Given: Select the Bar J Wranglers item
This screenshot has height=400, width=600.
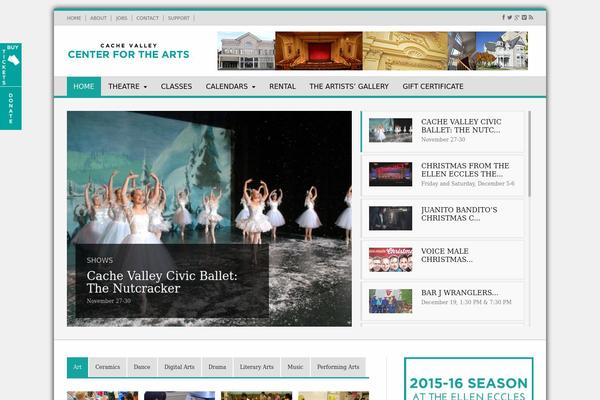Looking at the screenshot, I should pos(443,301).
